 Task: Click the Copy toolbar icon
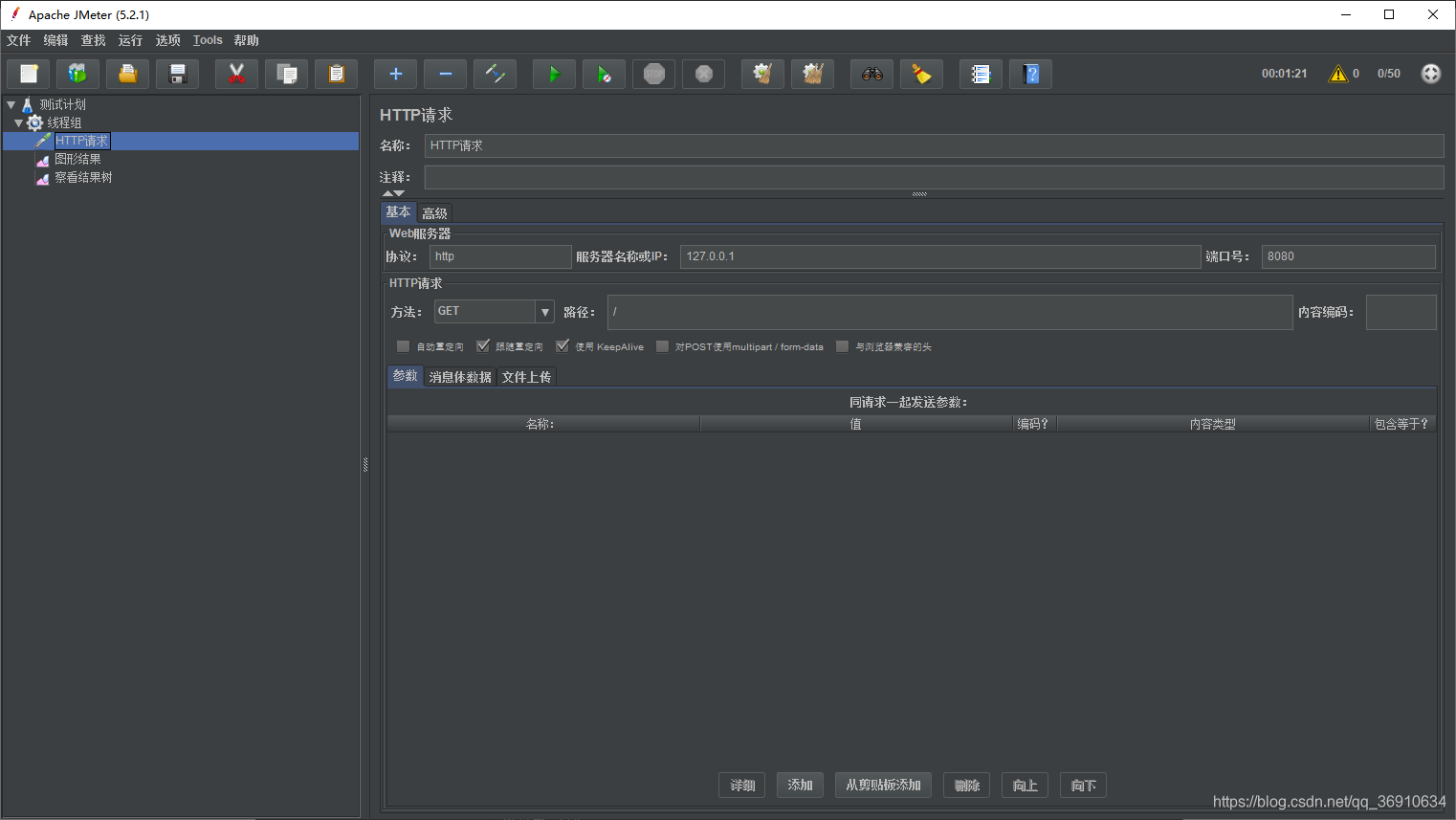pos(286,74)
